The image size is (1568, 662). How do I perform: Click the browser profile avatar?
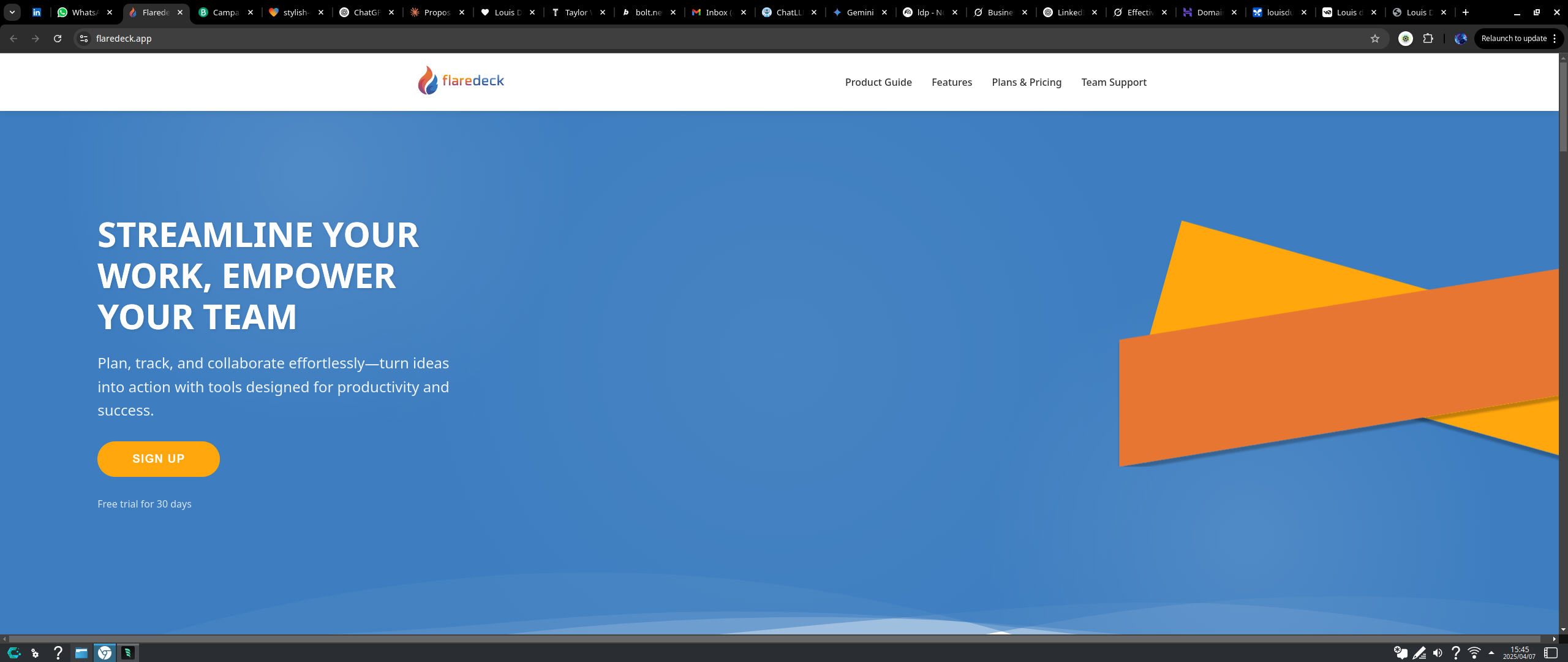tap(1460, 38)
